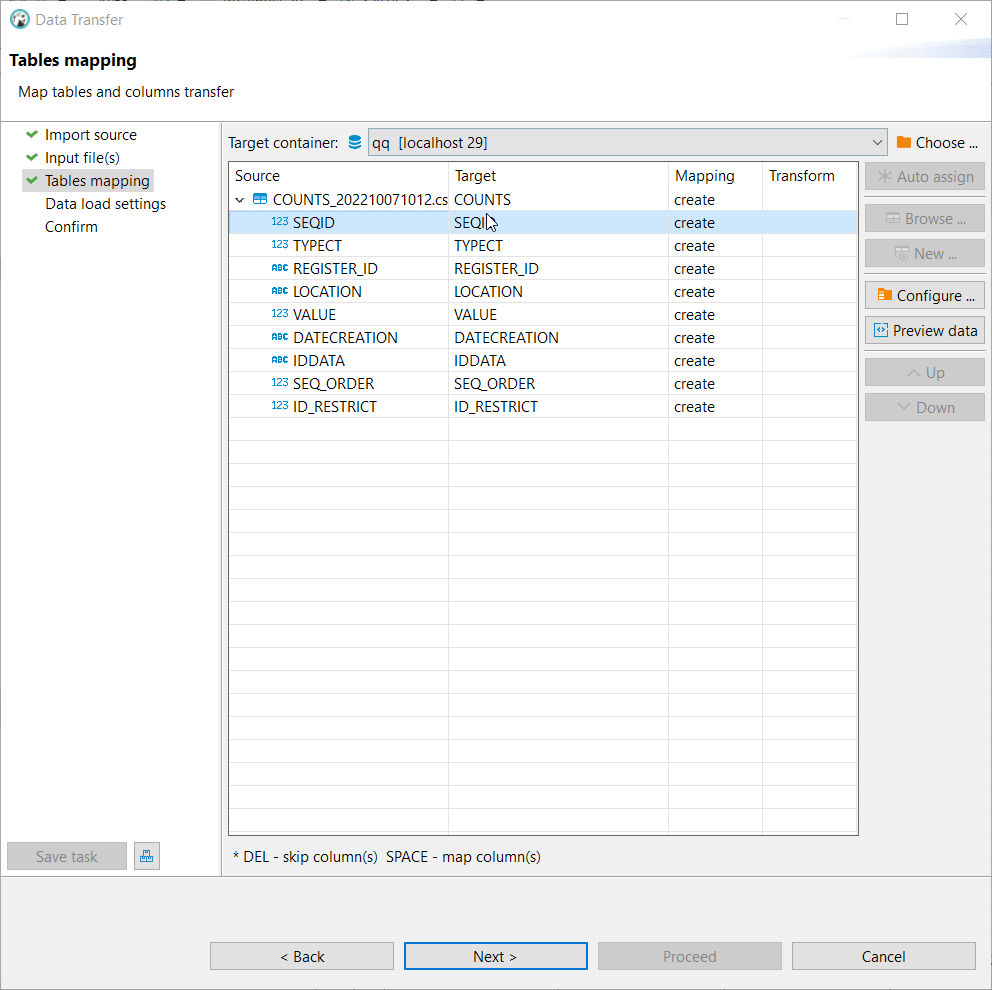Click the table icon beside COUNTS_202210071012.csv

click(x=259, y=199)
